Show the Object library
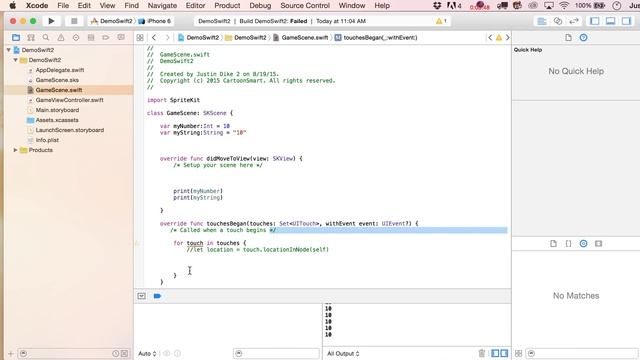Viewport: 640px width, 360px height. (583, 244)
